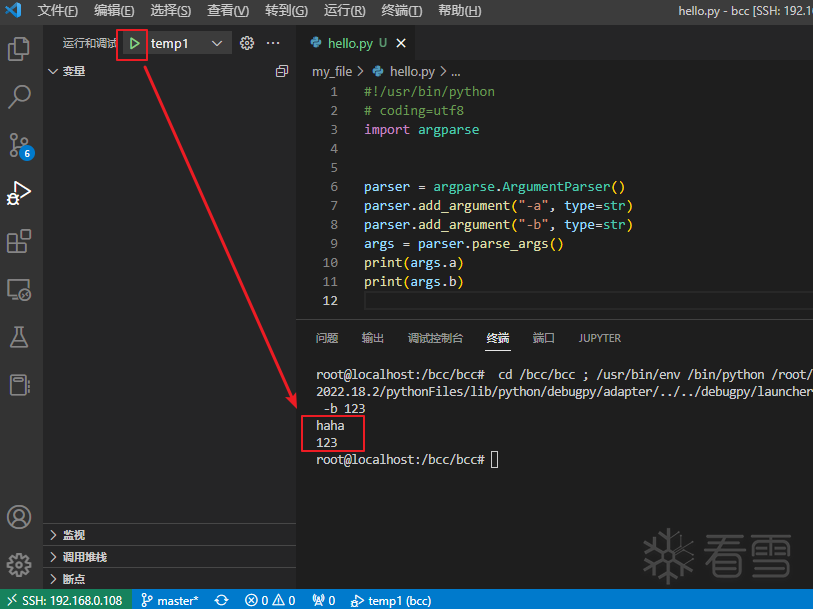Open the Manage gear menu

(19, 565)
